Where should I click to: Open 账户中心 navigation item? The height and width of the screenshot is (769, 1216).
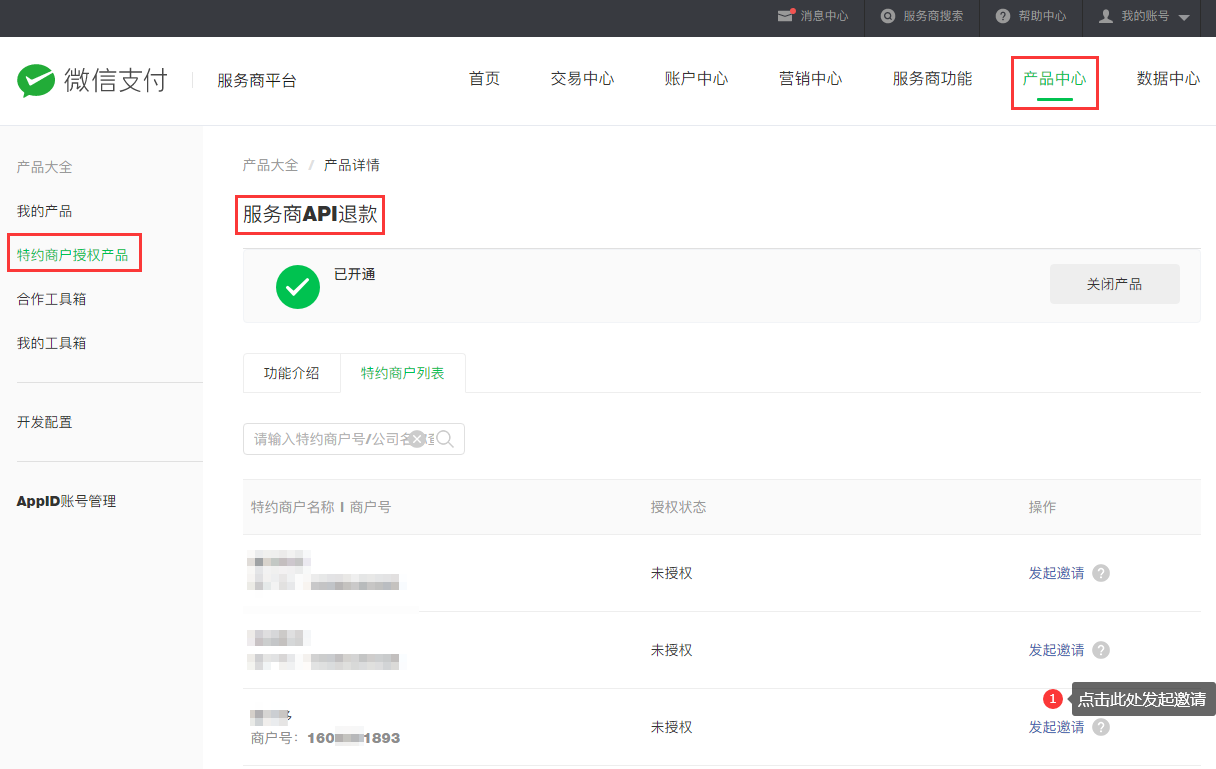point(696,79)
